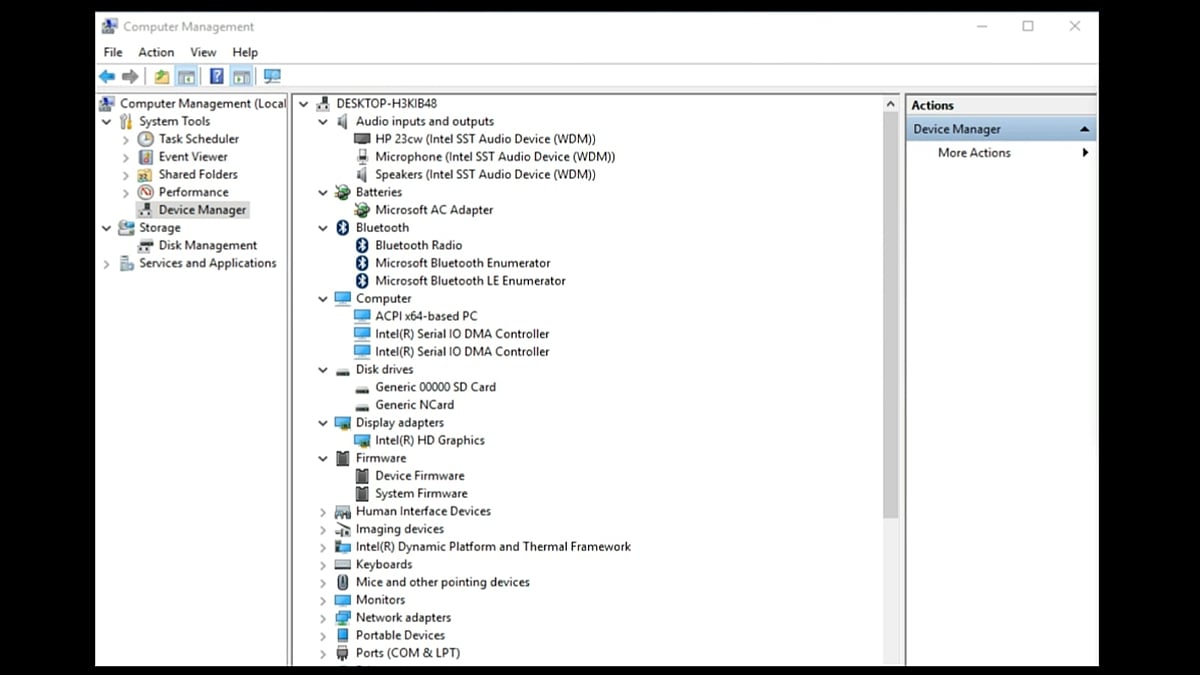Collapse the System Tools node
1200x675 pixels.
(x=107, y=122)
